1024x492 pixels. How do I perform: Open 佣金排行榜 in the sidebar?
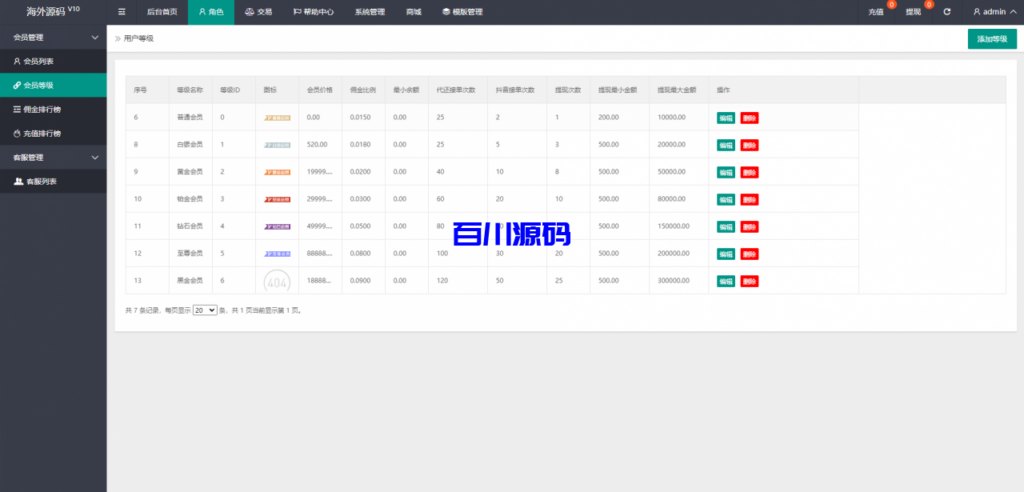click(53, 109)
